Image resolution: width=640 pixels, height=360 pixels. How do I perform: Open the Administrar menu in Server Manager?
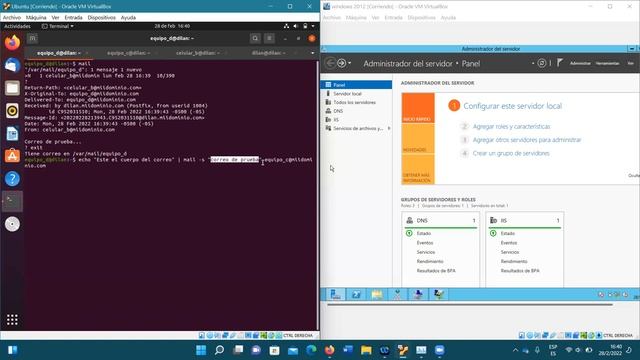[580, 63]
